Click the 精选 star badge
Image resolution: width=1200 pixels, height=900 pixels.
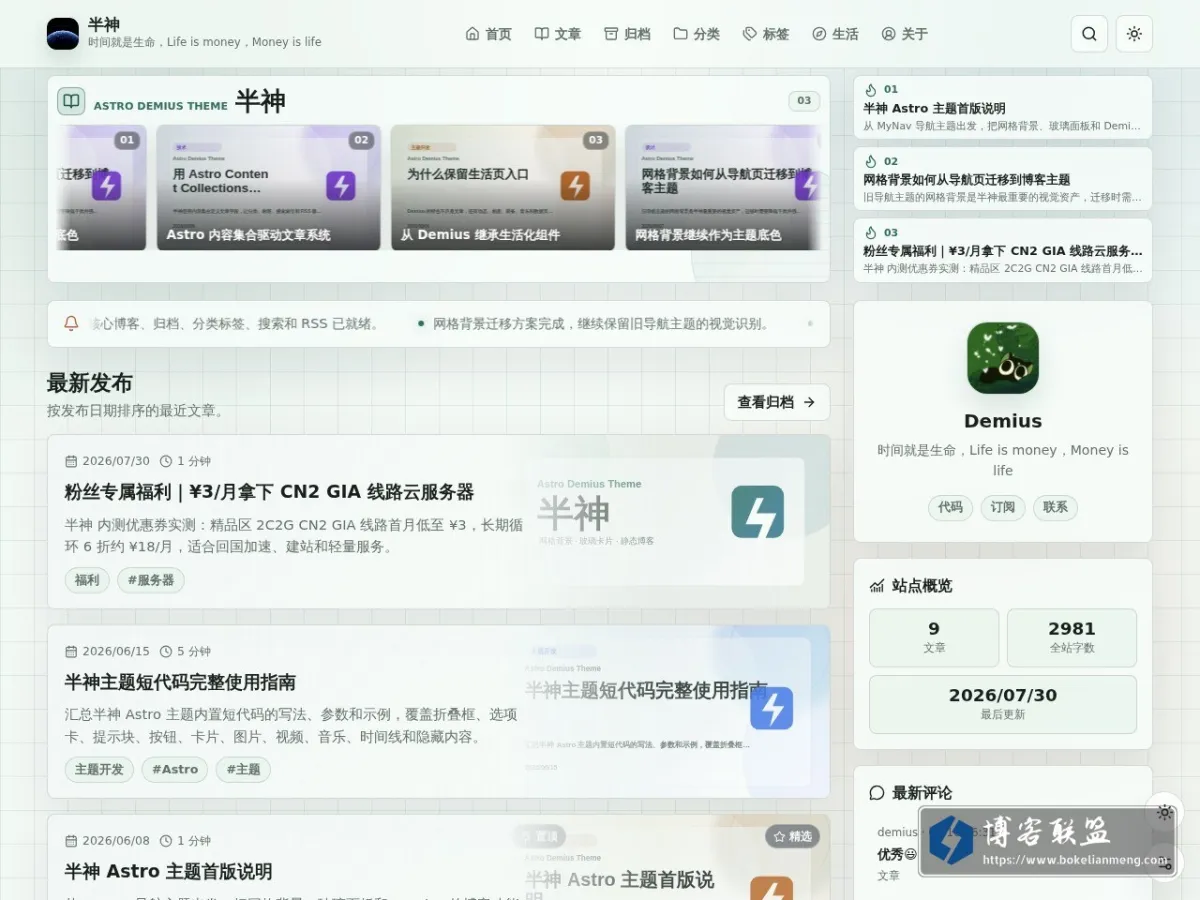point(793,836)
